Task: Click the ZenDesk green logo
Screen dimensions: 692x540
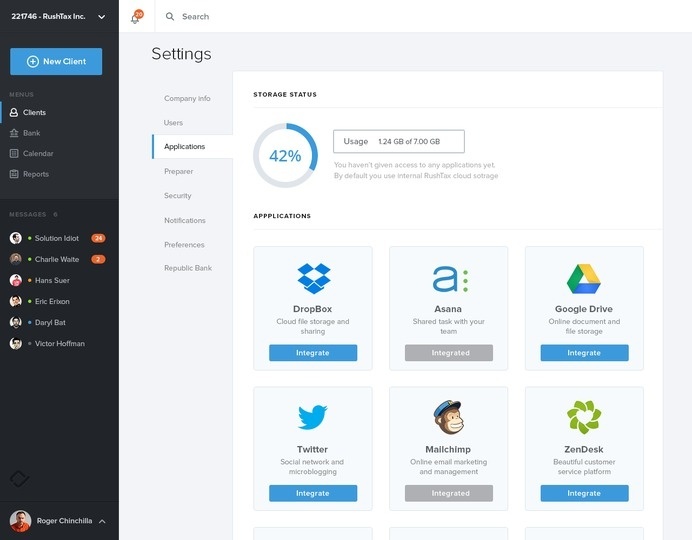Action: tap(584, 417)
